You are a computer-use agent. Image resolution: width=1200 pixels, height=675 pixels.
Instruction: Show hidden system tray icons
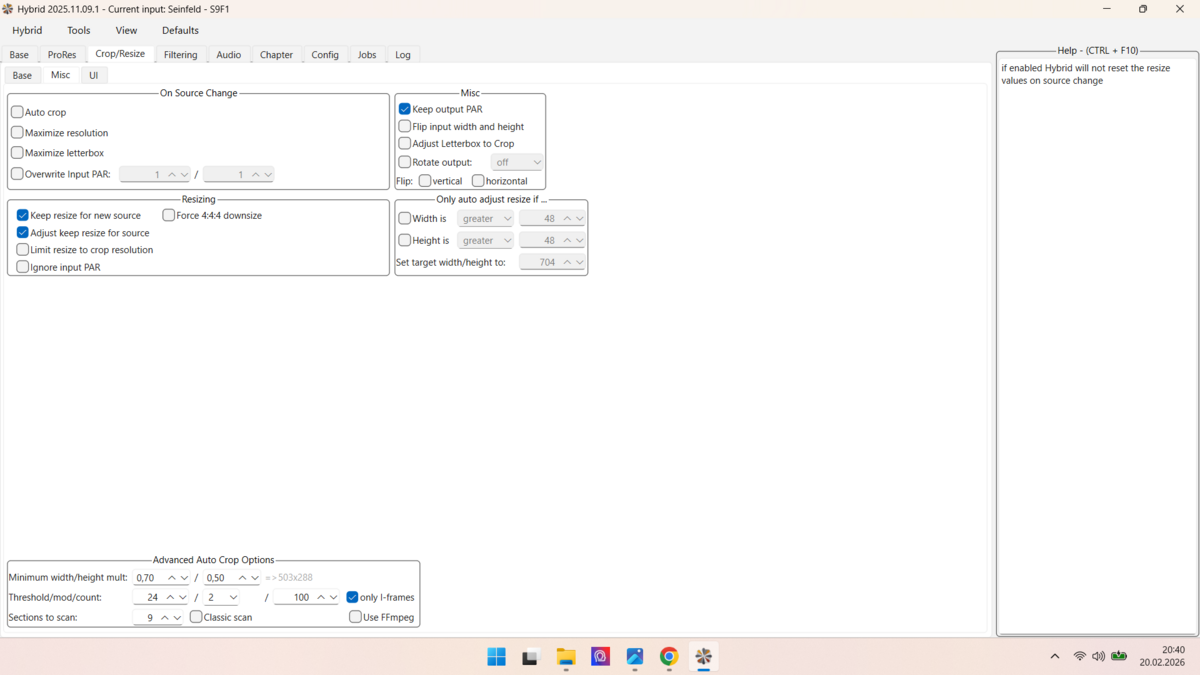pyautogui.click(x=1054, y=657)
